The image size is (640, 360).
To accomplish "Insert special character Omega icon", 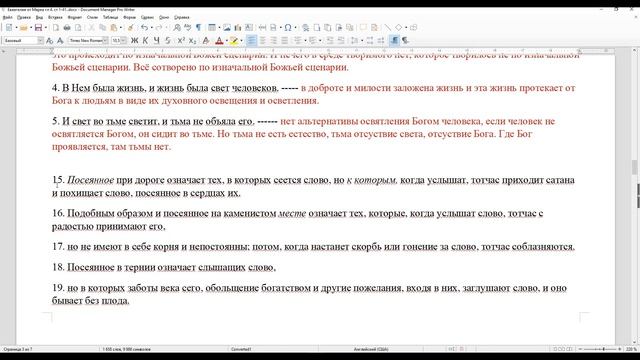I will (x=288, y=28).
